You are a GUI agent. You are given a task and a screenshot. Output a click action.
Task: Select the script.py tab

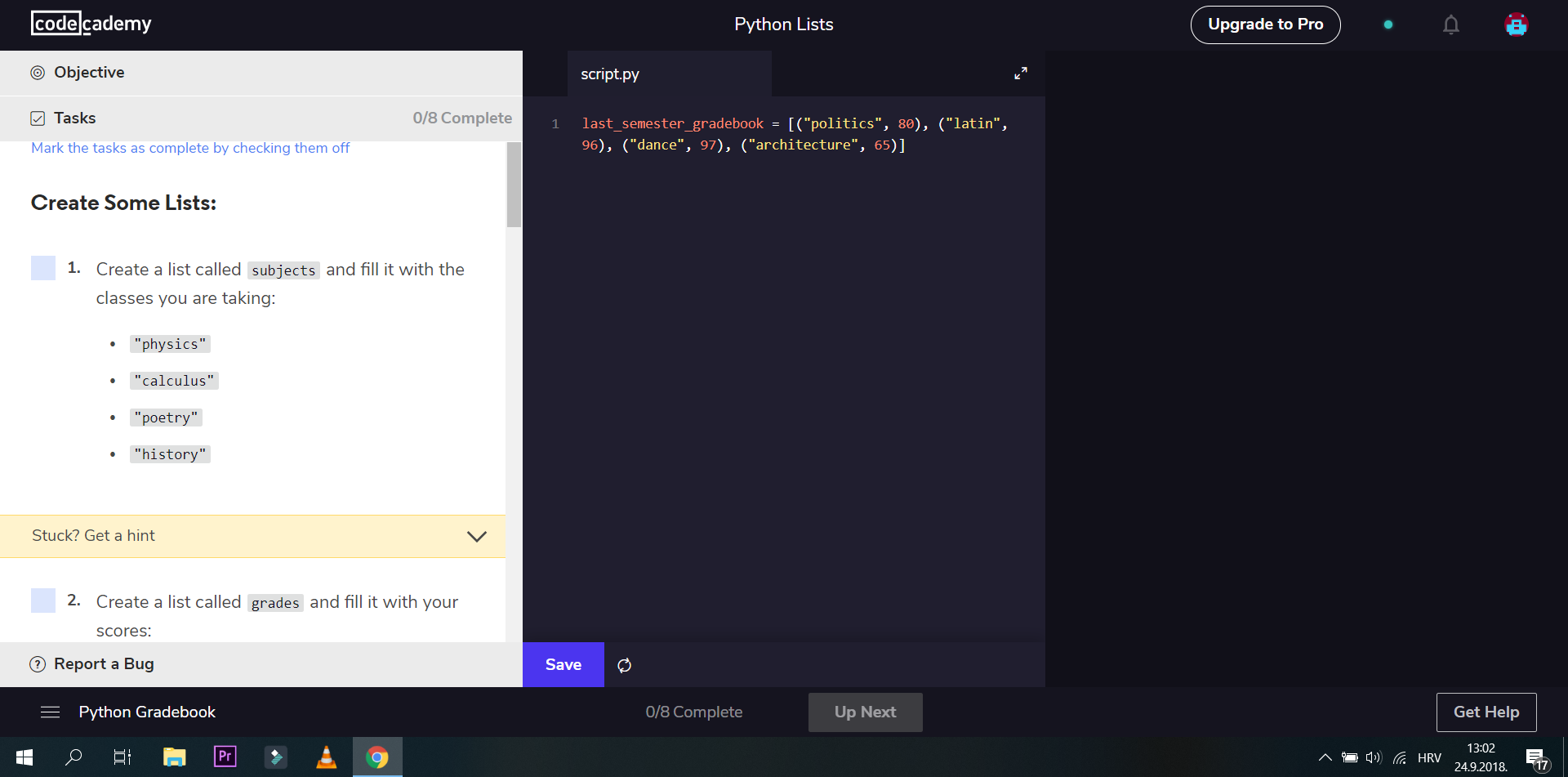(609, 74)
